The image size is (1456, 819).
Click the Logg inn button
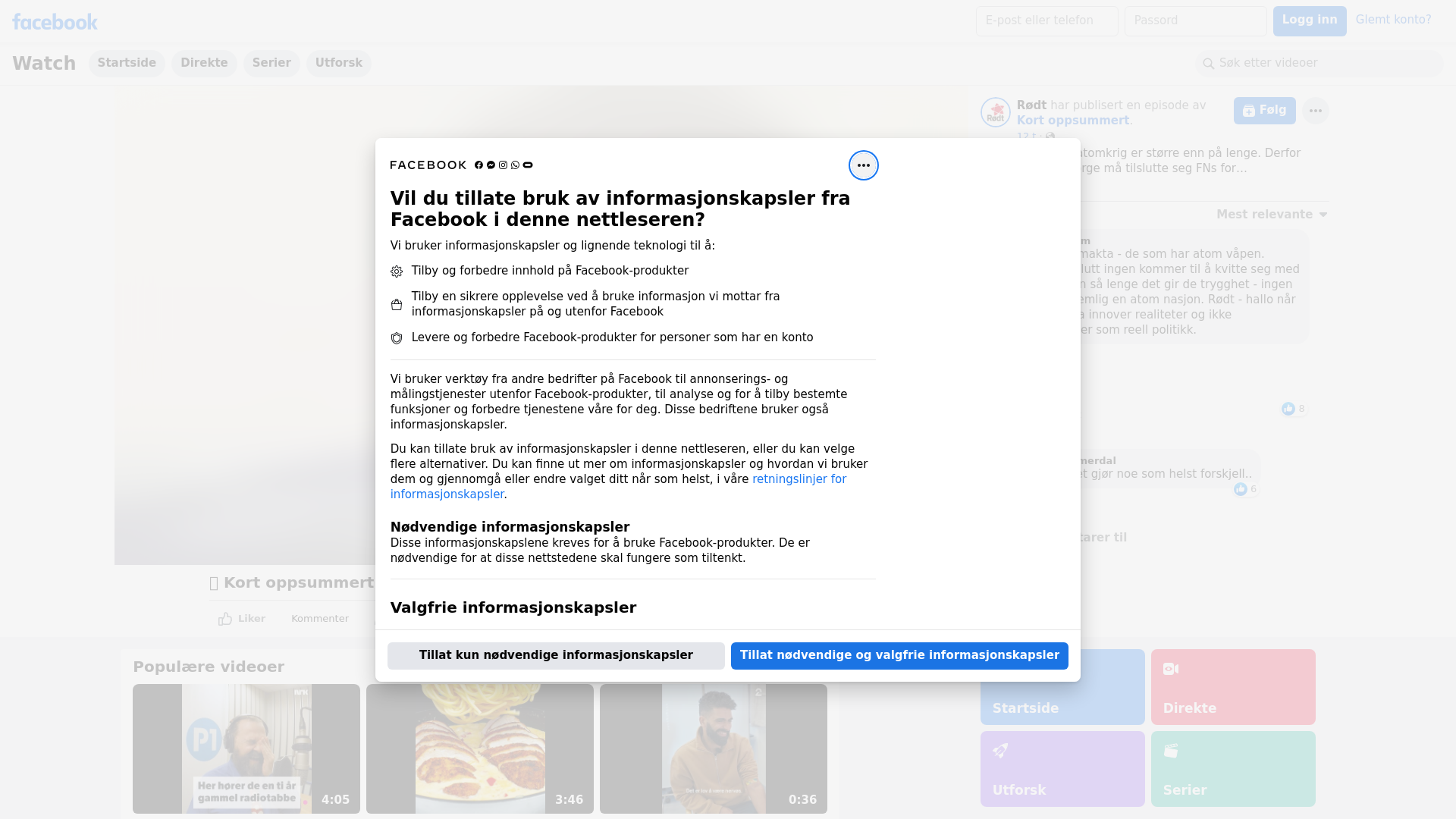tap(1309, 21)
